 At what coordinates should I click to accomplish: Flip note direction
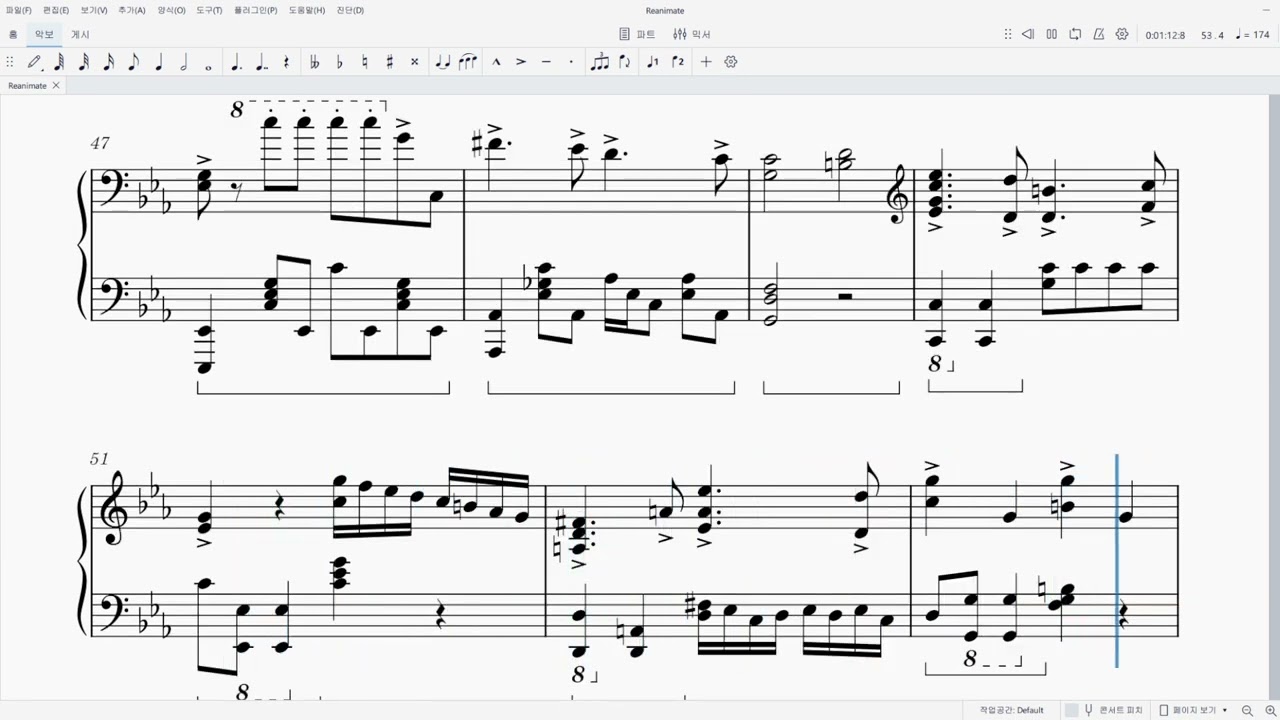625,62
